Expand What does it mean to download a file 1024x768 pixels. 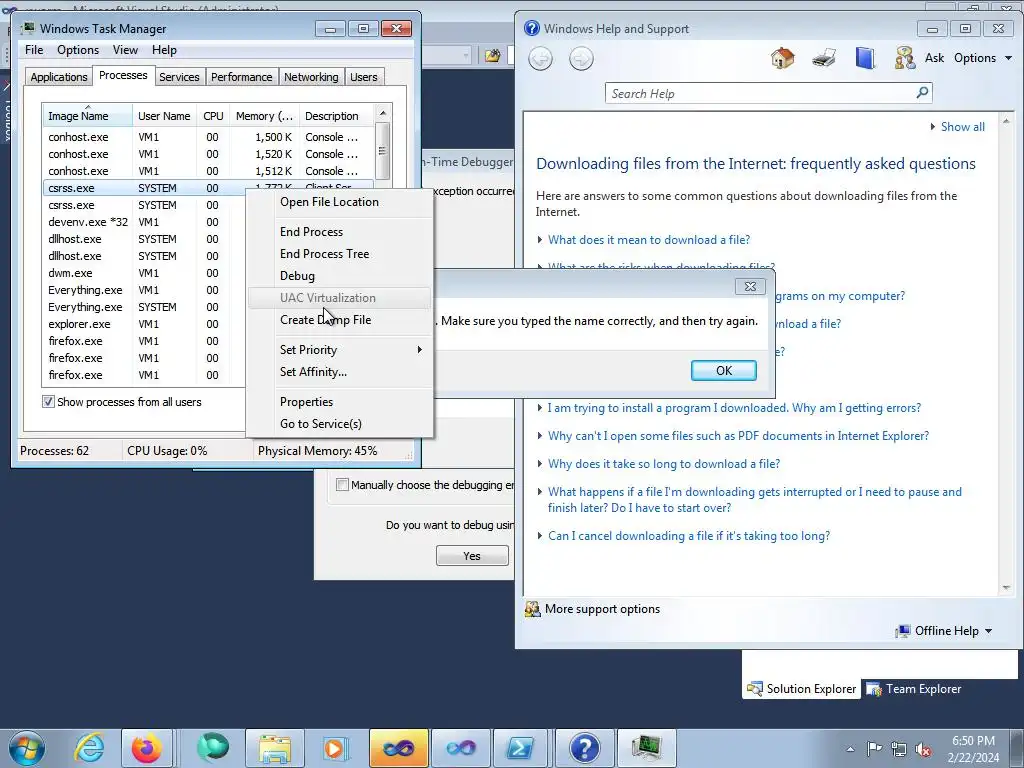[x=648, y=240]
